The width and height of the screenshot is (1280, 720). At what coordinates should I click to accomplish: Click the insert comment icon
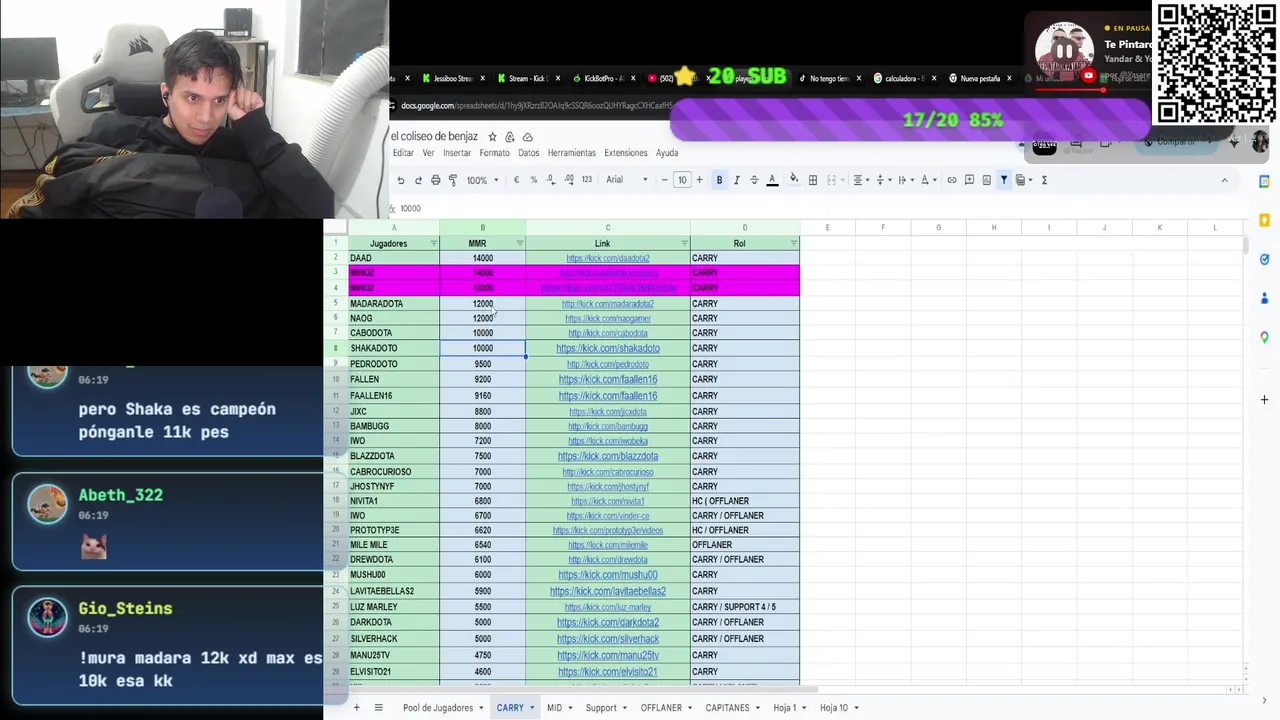tap(969, 180)
